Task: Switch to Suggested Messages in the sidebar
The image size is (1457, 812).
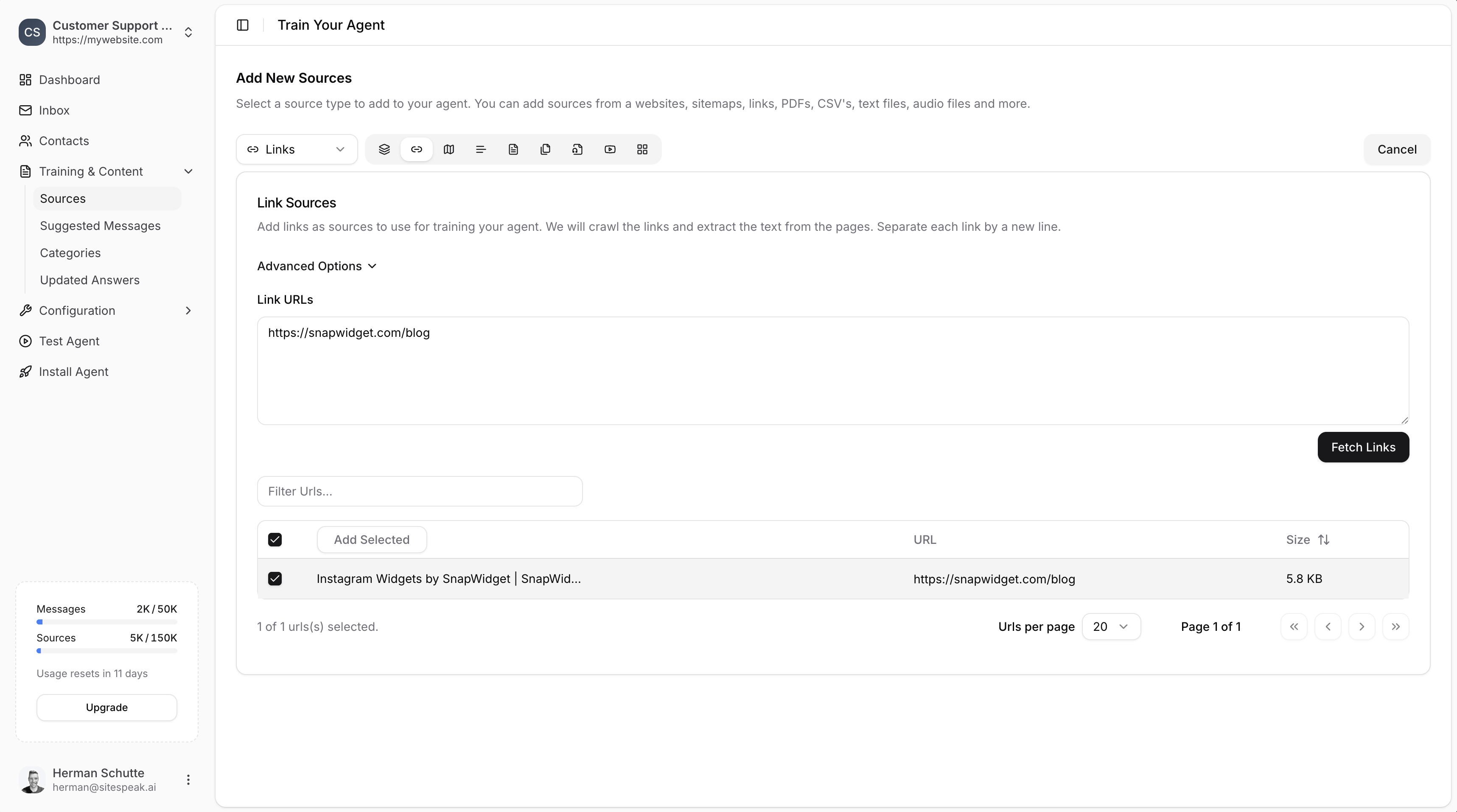Action: click(101, 225)
